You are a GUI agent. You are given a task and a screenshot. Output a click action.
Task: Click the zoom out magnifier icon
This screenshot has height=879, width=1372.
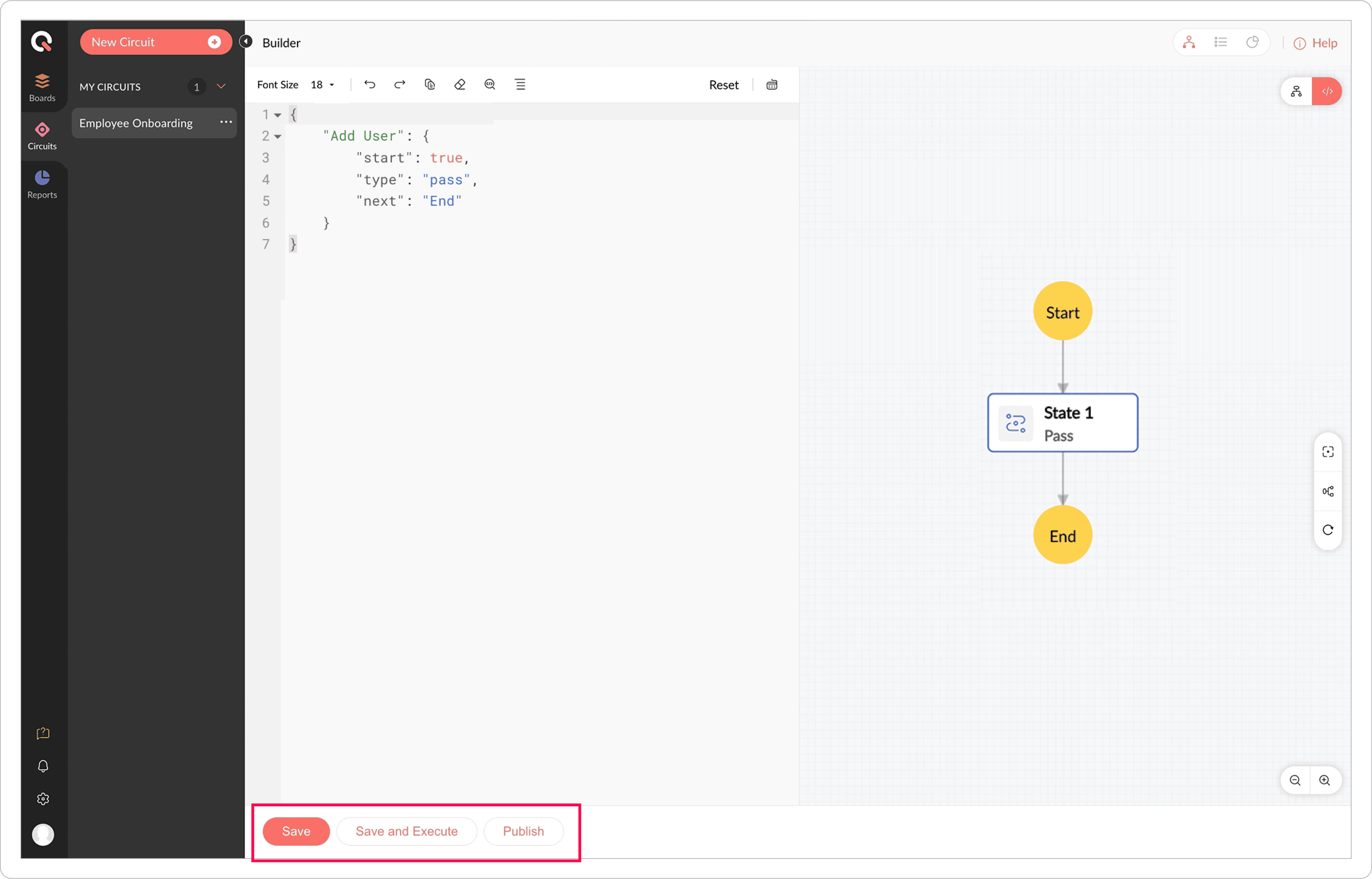coord(1295,780)
